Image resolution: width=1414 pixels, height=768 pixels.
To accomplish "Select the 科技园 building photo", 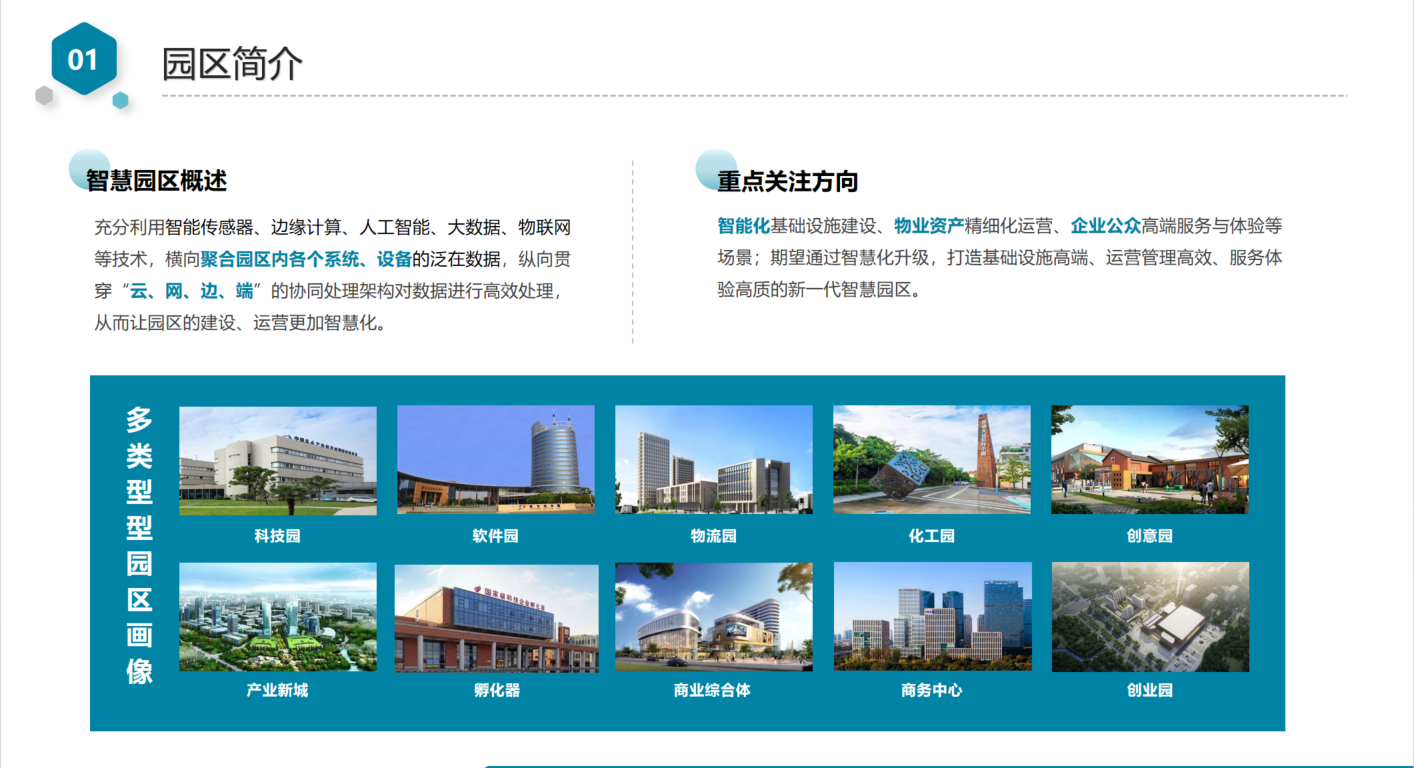I will click(x=278, y=460).
